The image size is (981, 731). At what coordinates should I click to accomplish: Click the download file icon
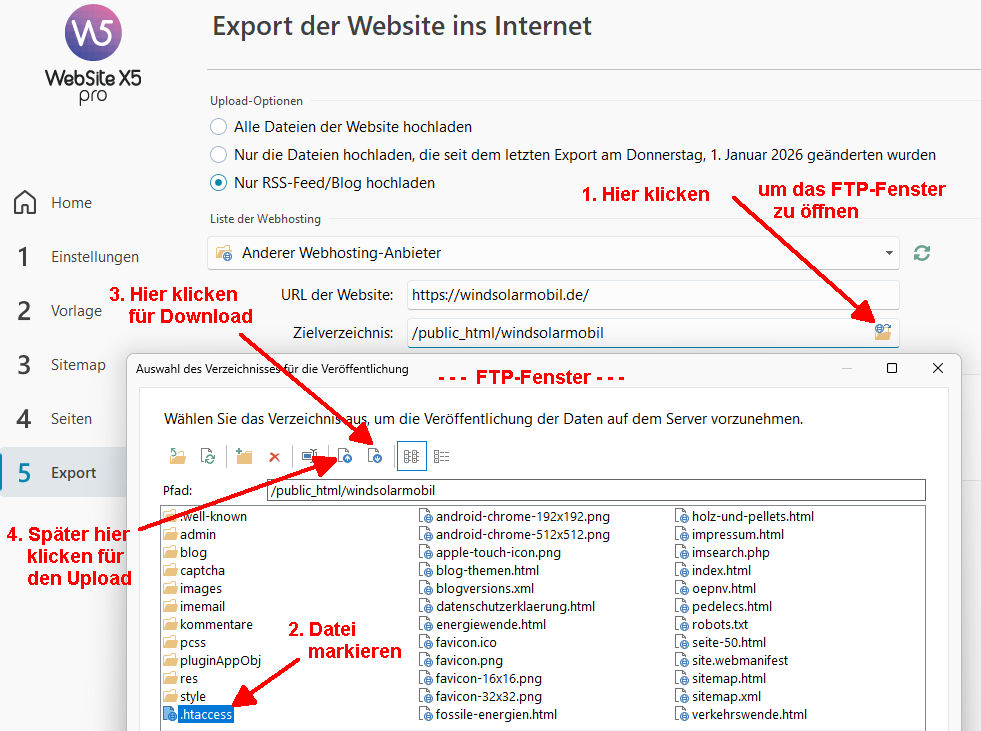[x=375, y=456]
